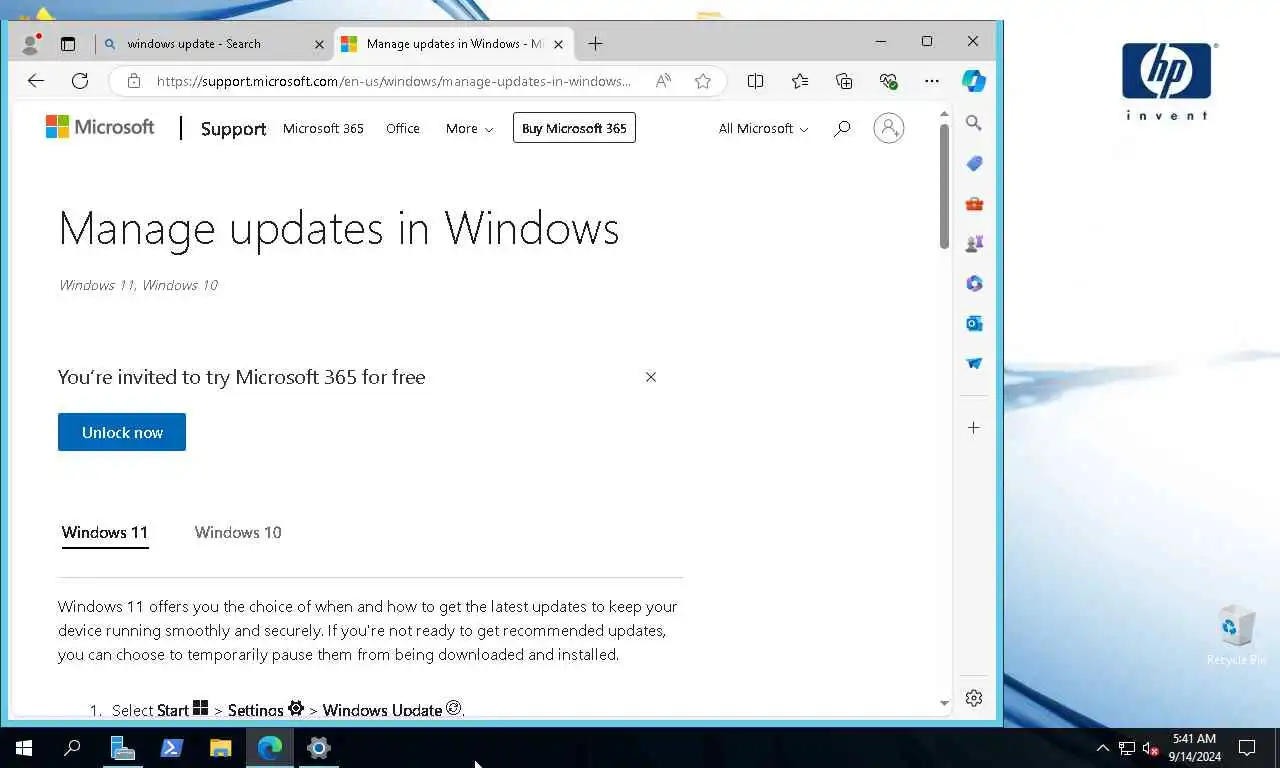1280x768 pixels.
Task: Open the sidebar Tools briefcase icon
Action: pos(974,203)
